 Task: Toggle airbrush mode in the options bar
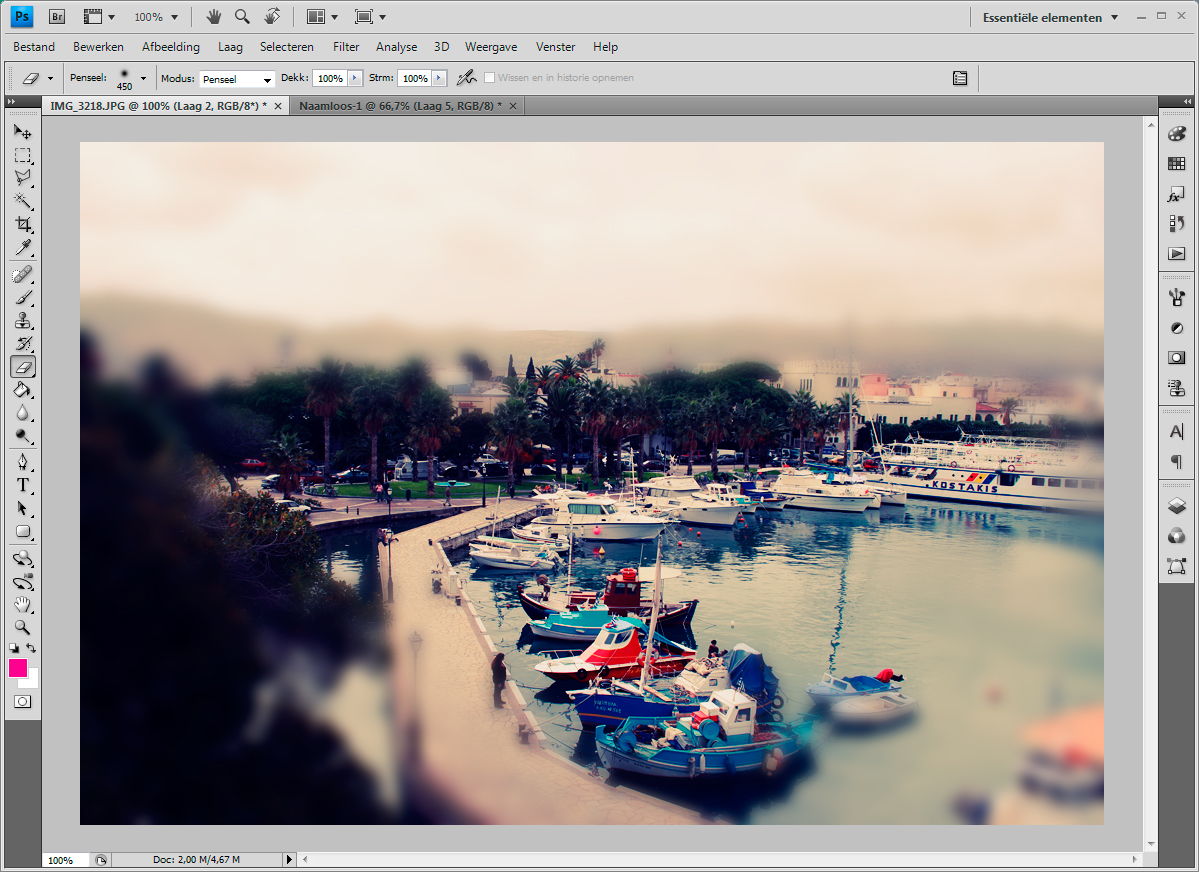(466, 78)
